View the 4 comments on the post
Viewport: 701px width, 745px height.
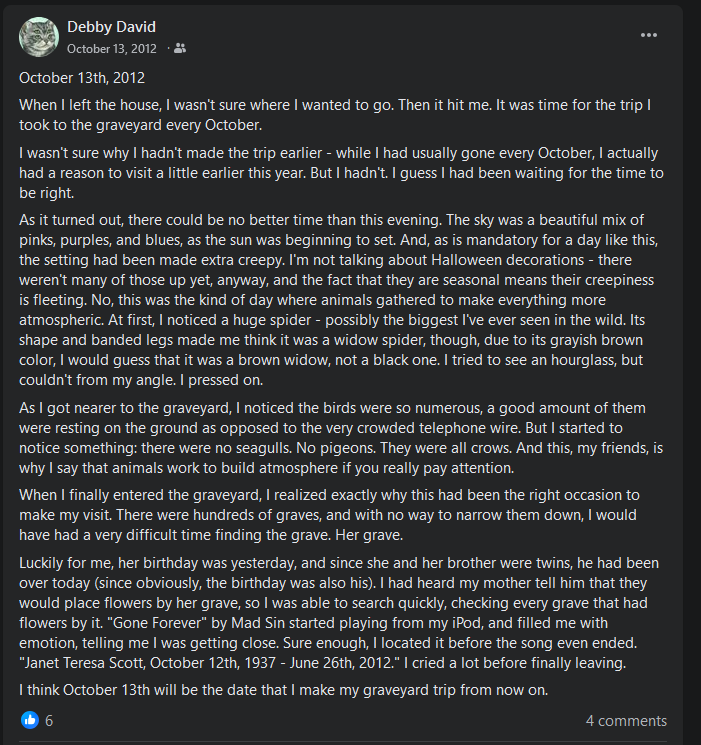[626, 720]
